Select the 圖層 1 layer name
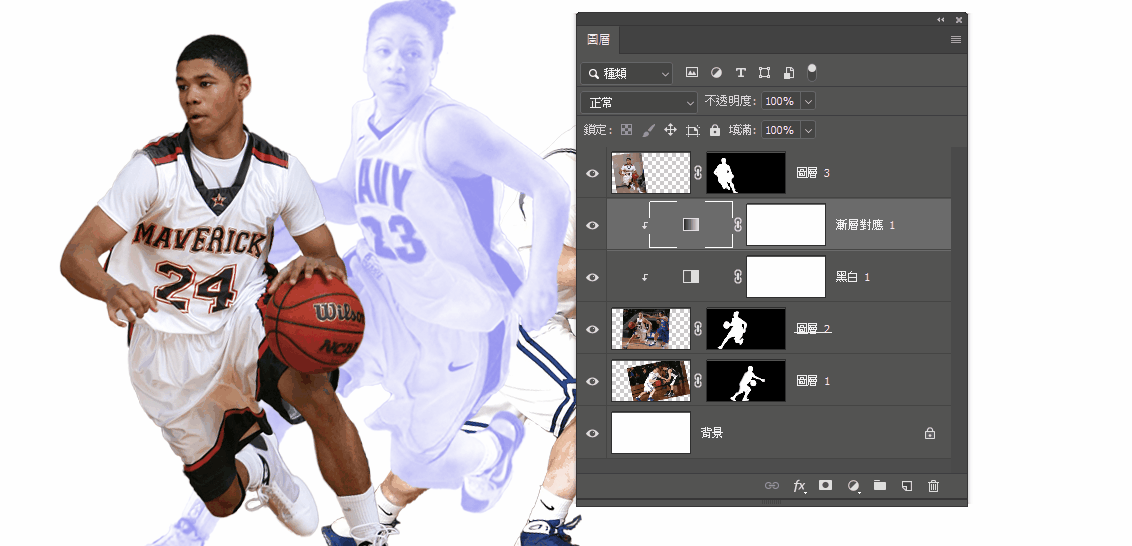Viewport: 1132px width, 546px height. (x=813, y=381)
